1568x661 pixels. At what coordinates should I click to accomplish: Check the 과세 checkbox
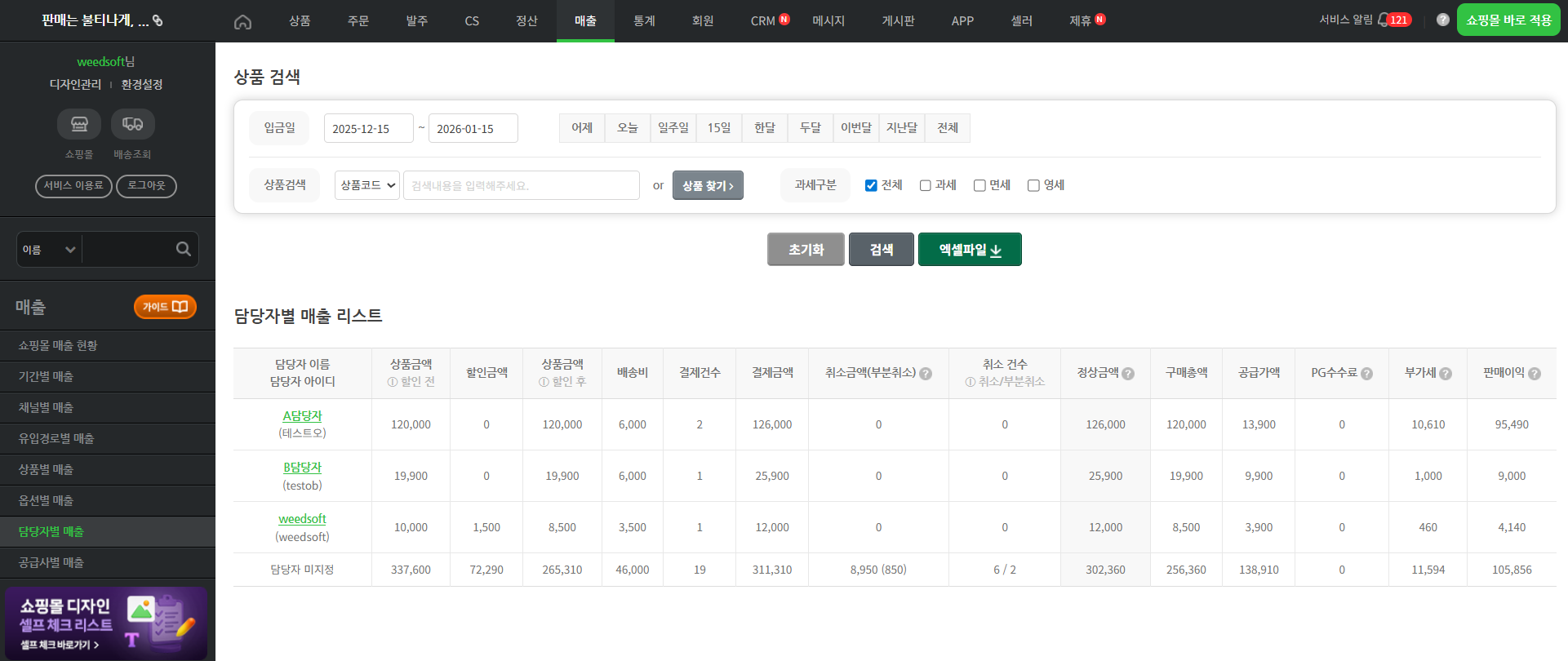[x=926, y=185]
